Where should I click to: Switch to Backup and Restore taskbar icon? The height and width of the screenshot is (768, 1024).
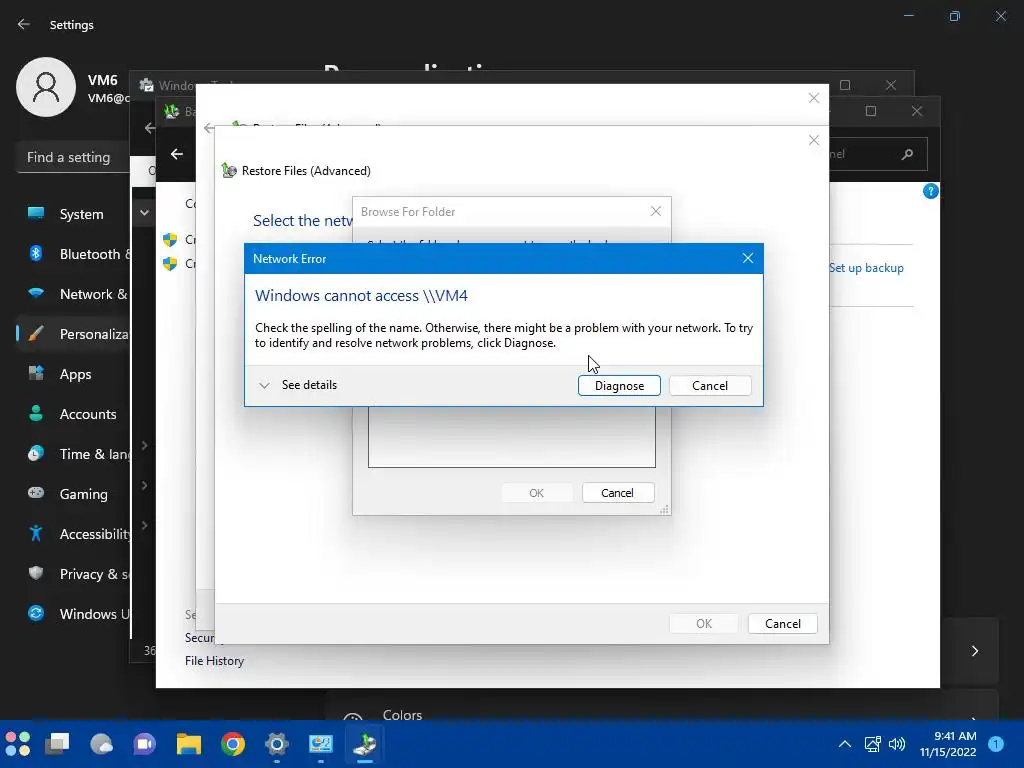coord(364,744)
